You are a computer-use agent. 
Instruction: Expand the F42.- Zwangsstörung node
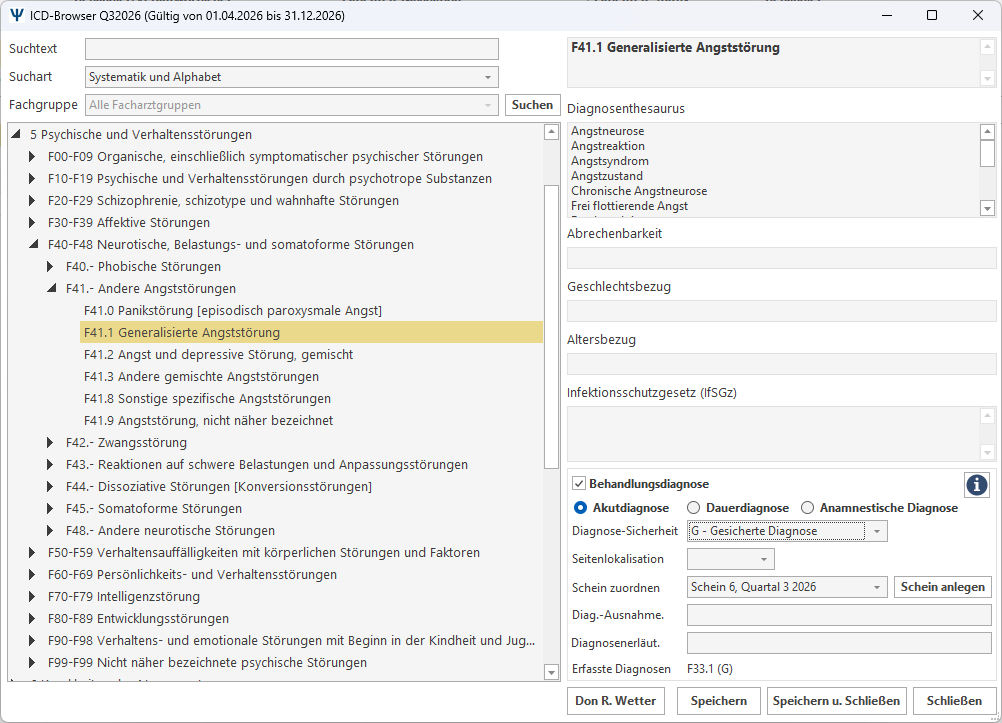[50, 442]
